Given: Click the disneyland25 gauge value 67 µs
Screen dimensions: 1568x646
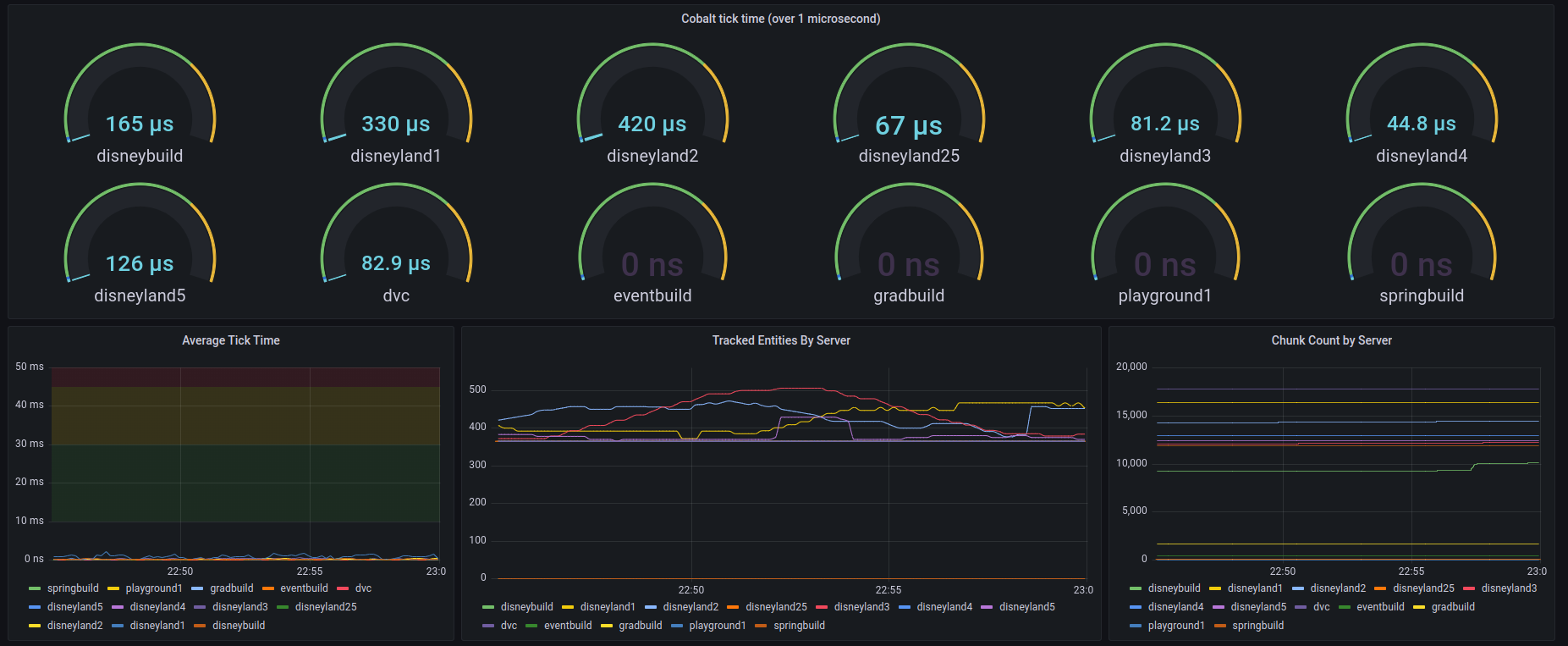Looking at the screenshot, I should pyautogui.click(x=909, y=125).
